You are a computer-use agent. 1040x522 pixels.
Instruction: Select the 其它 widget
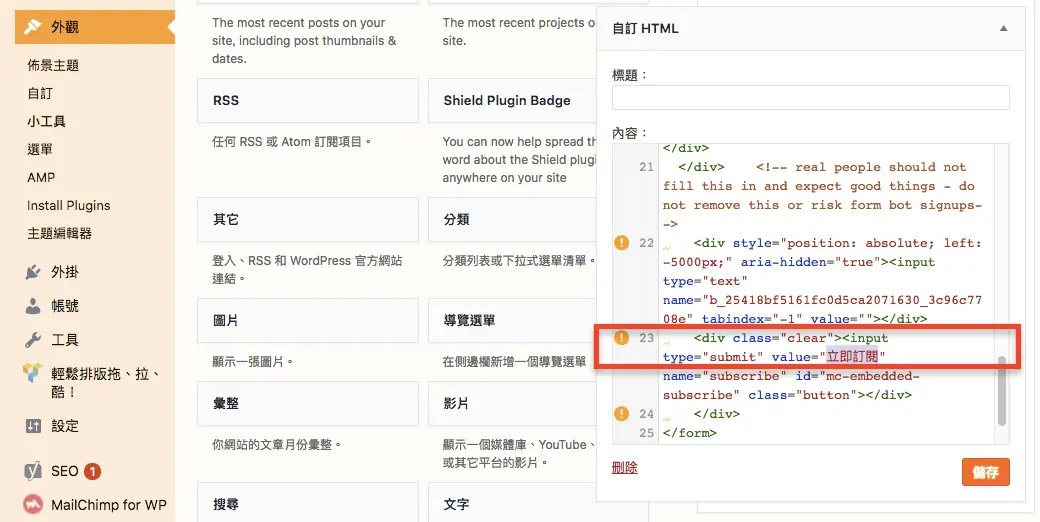pyautogui.click(x=308, y=220)
